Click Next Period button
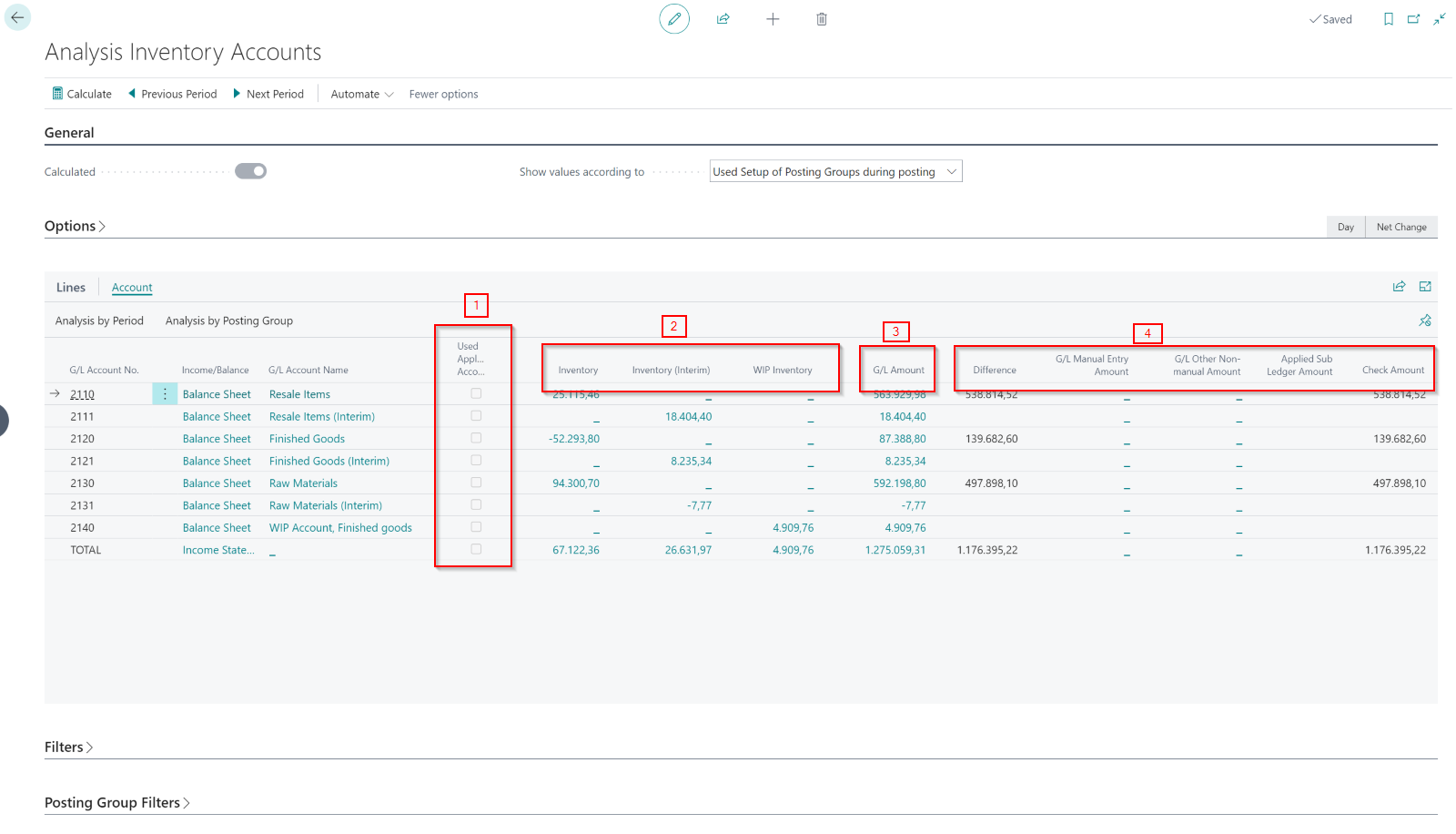This screenshot has width=1456, height=834. (x=268, y=94)
